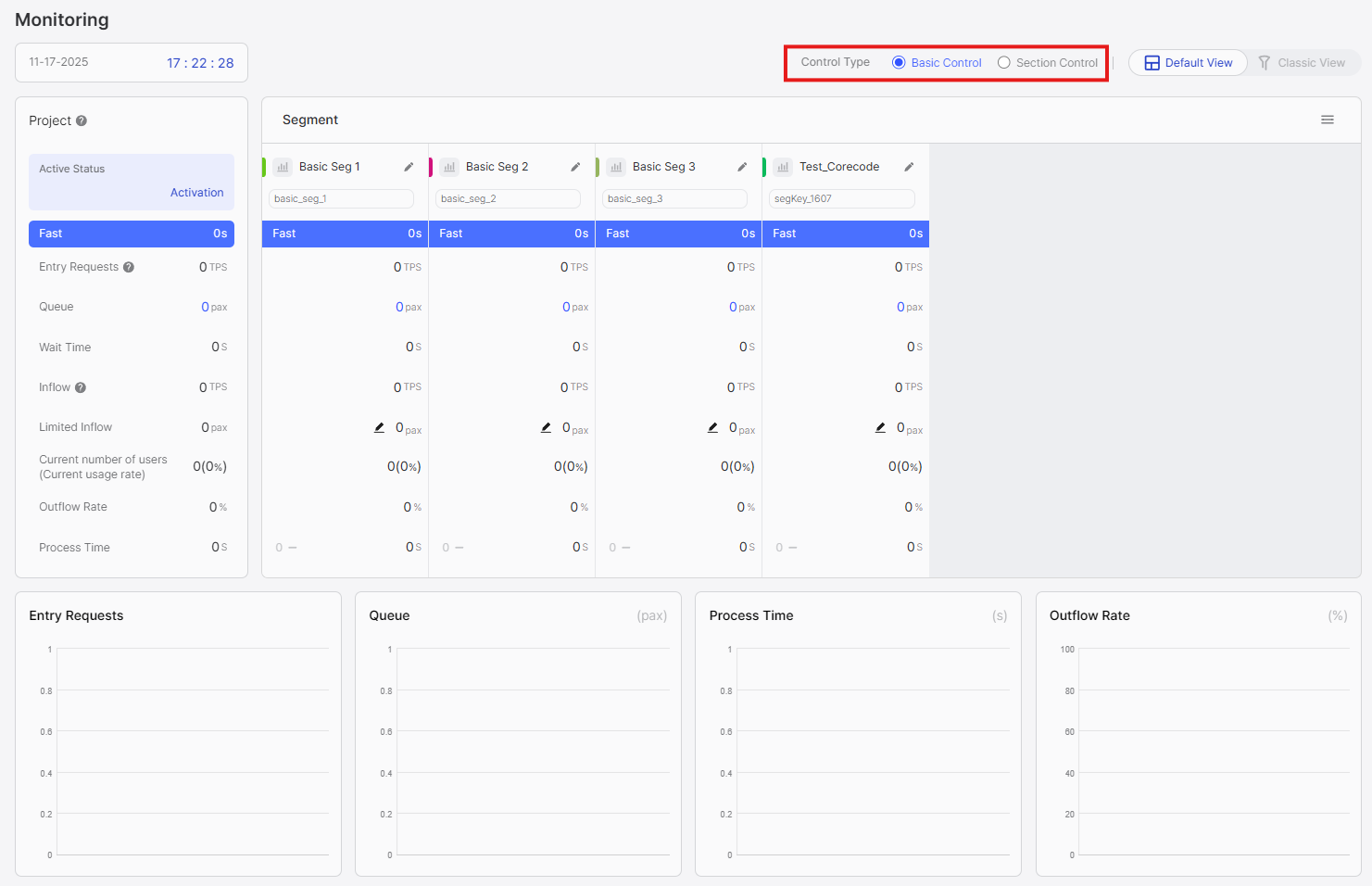Edit the Limited Inflow value for Basic Seg 1
Viewport: 1372px width, 886px height.
click(x=379, y=427)
